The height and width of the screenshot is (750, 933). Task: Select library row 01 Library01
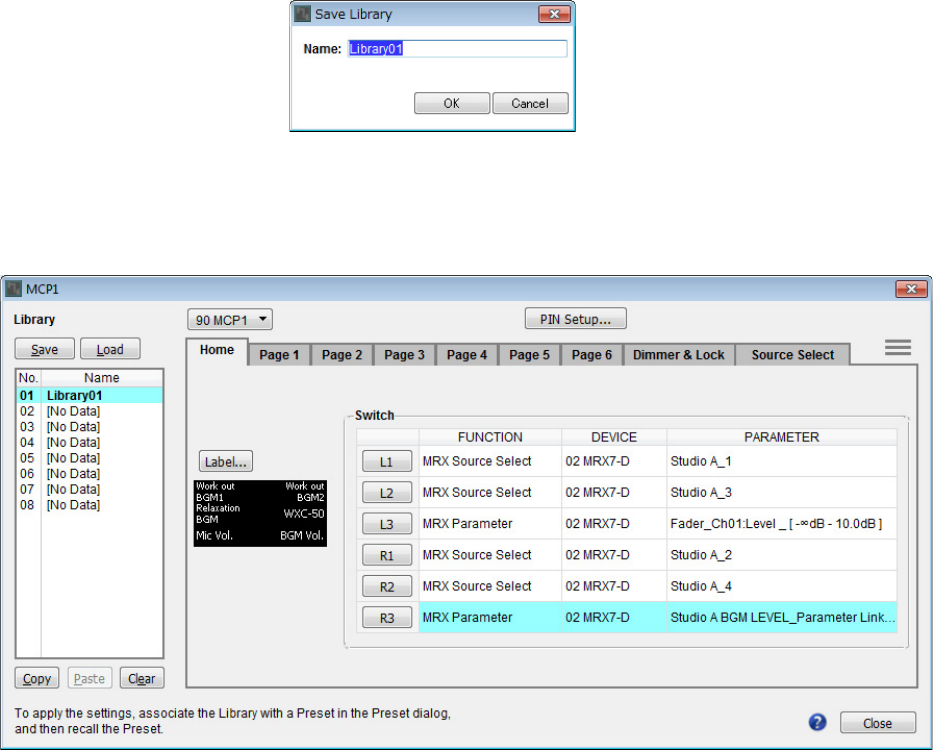tap(90, 395)
